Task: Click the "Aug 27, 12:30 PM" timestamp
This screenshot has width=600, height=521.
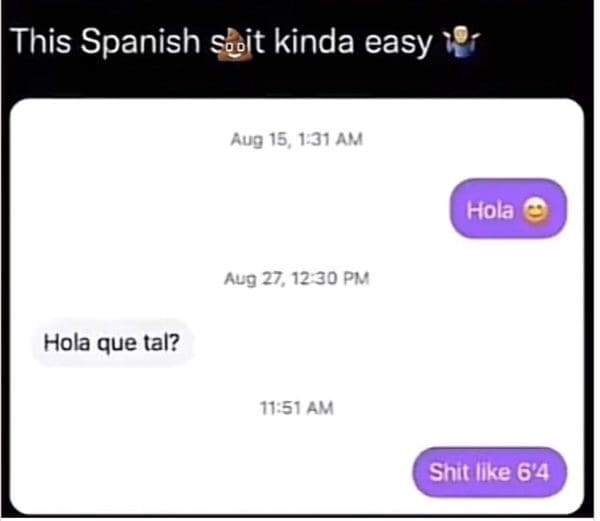Action: [x=297, y=278]
